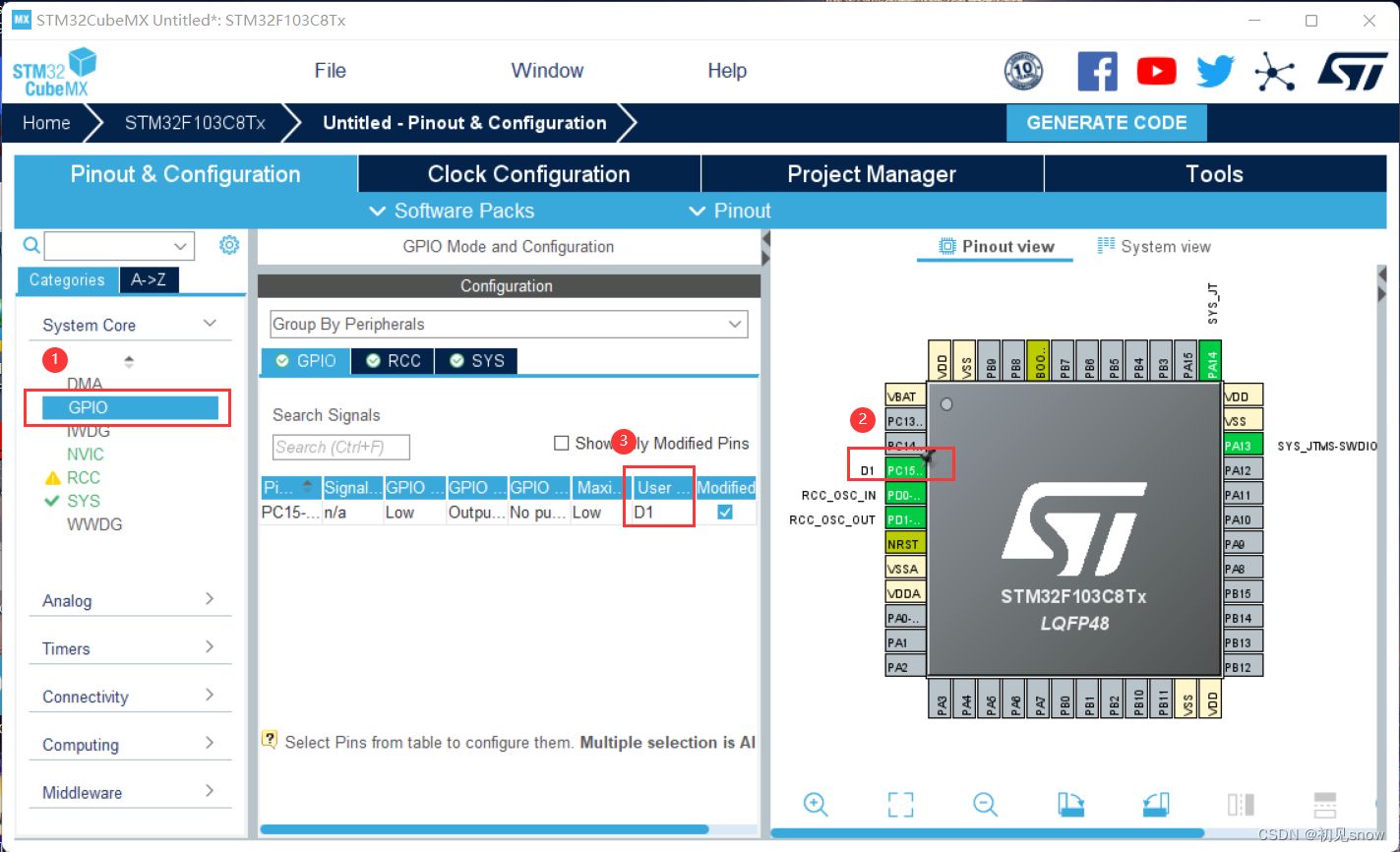Switch to the SYS configuration tab
The width and height of the screenshot is (1400, 852).
click(x=476, y=361)
